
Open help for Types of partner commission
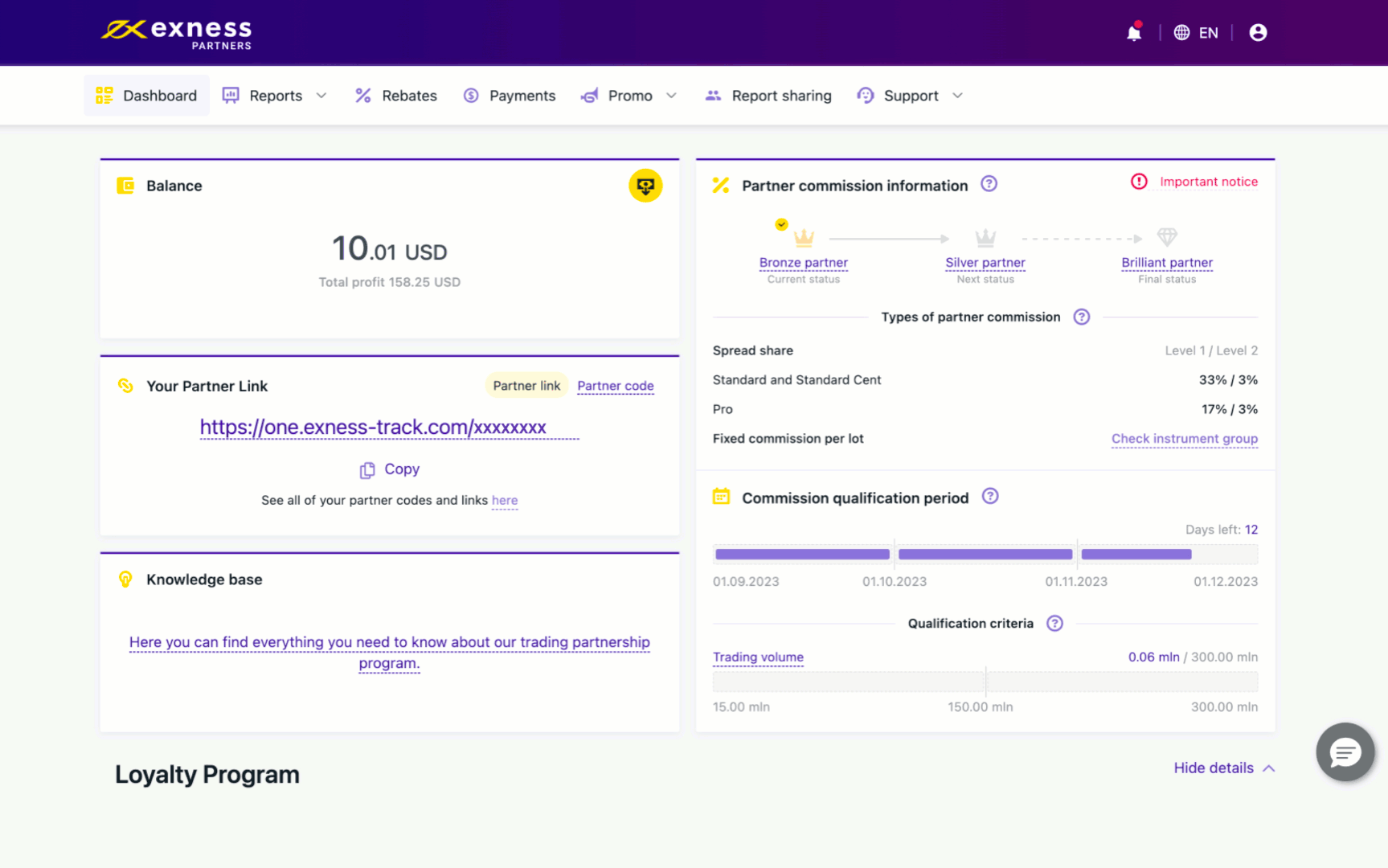coord(1082,317)
